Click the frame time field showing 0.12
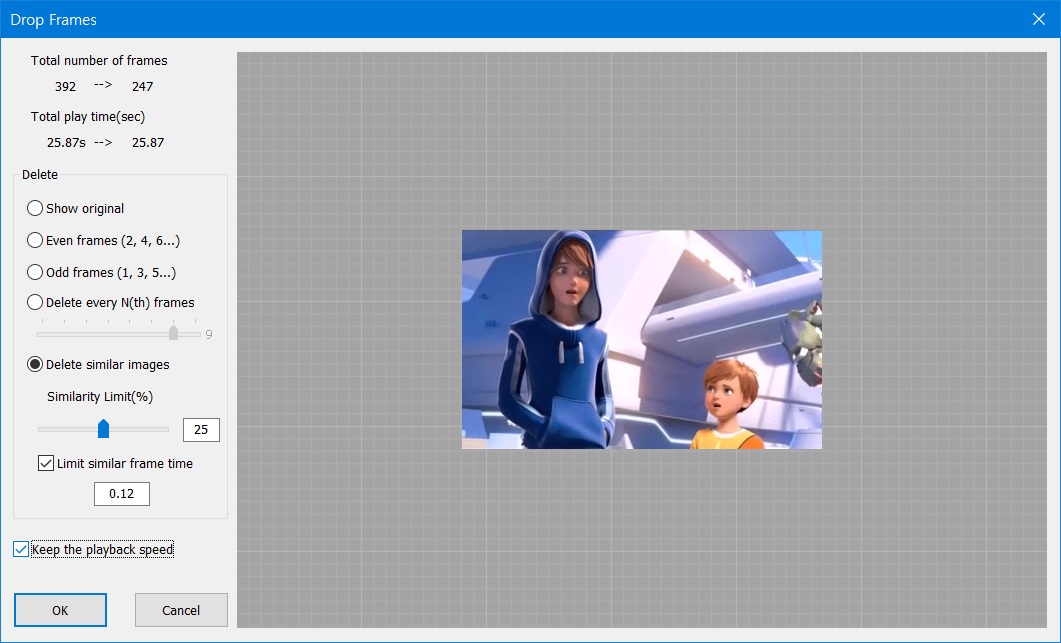This screenshot has height=643, width=1061. tap(122, 494)
